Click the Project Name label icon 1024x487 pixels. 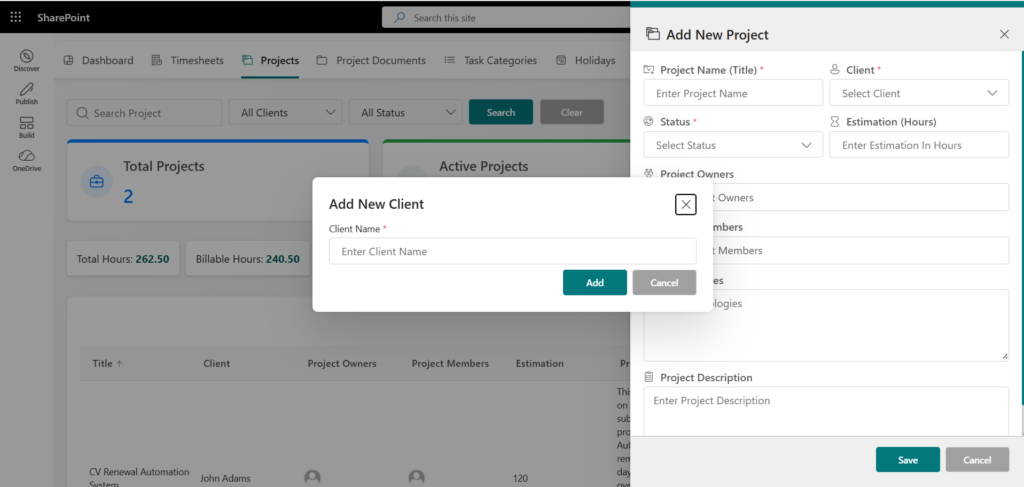coord(648,69)
